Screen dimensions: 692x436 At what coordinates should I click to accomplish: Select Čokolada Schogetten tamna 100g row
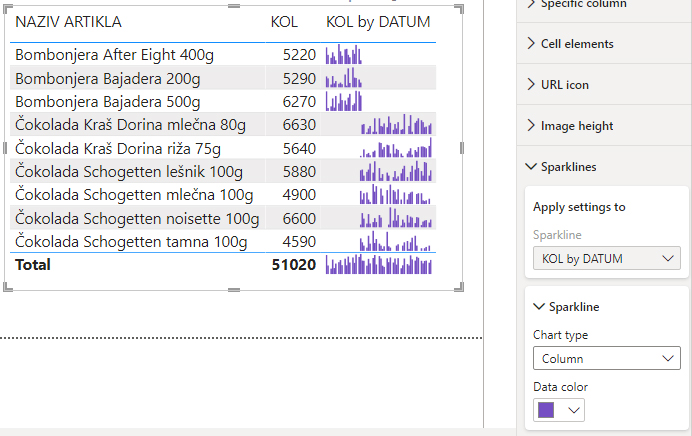[x=131, y=241]
